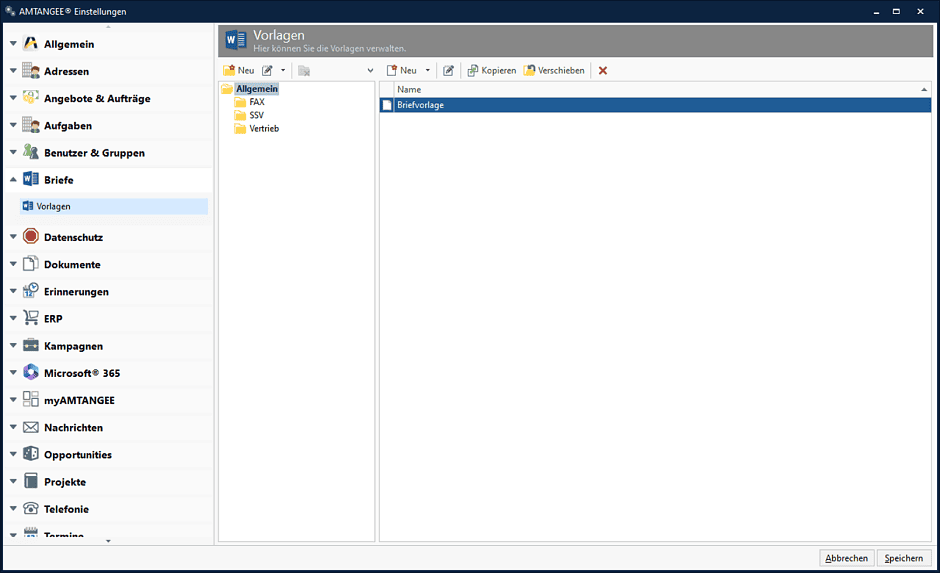The height and width of the screenshot is (573, 940).
Task: Open dropdown arrow beside folder edit icon
Action: (283, 70)
